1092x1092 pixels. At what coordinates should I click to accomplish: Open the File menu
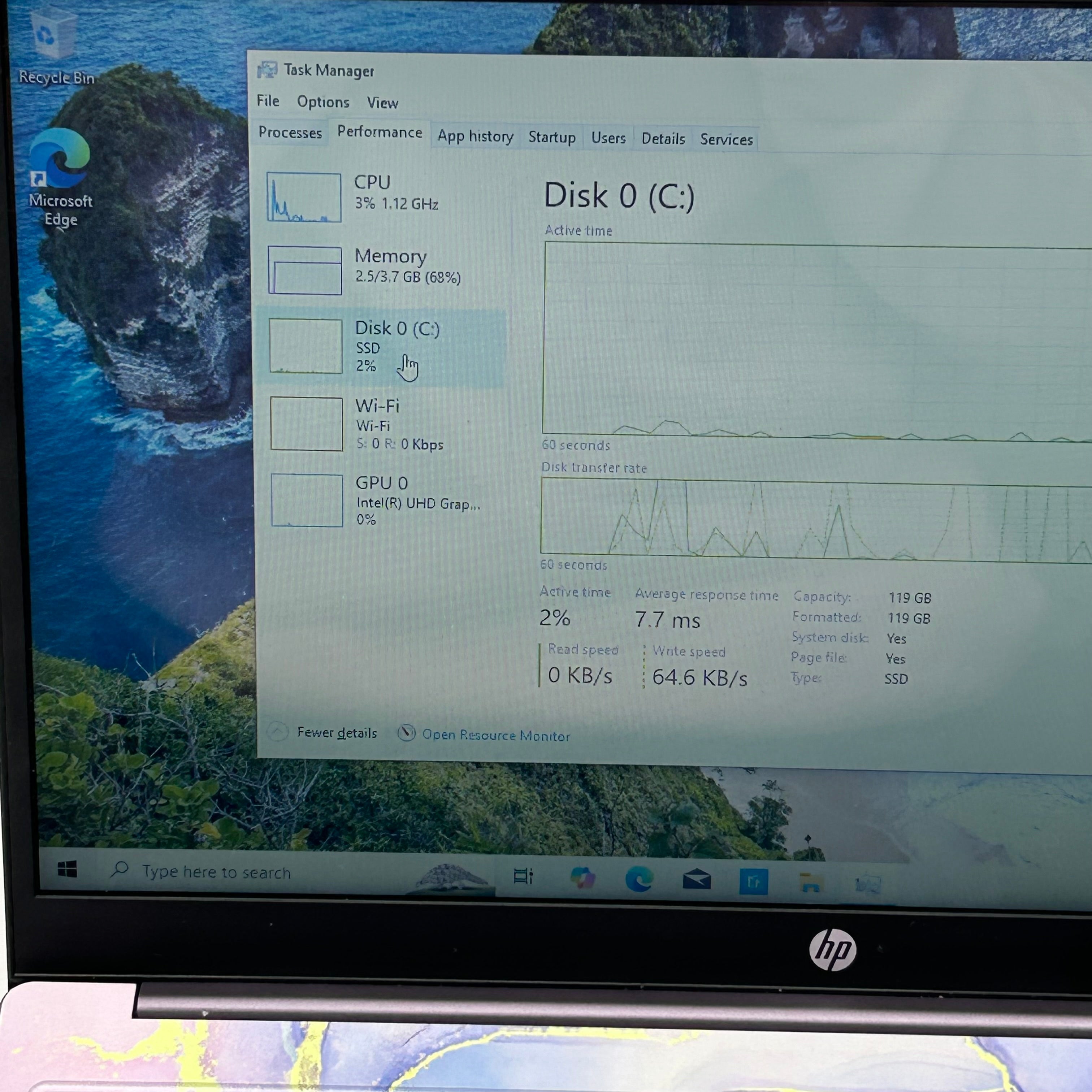268,101
